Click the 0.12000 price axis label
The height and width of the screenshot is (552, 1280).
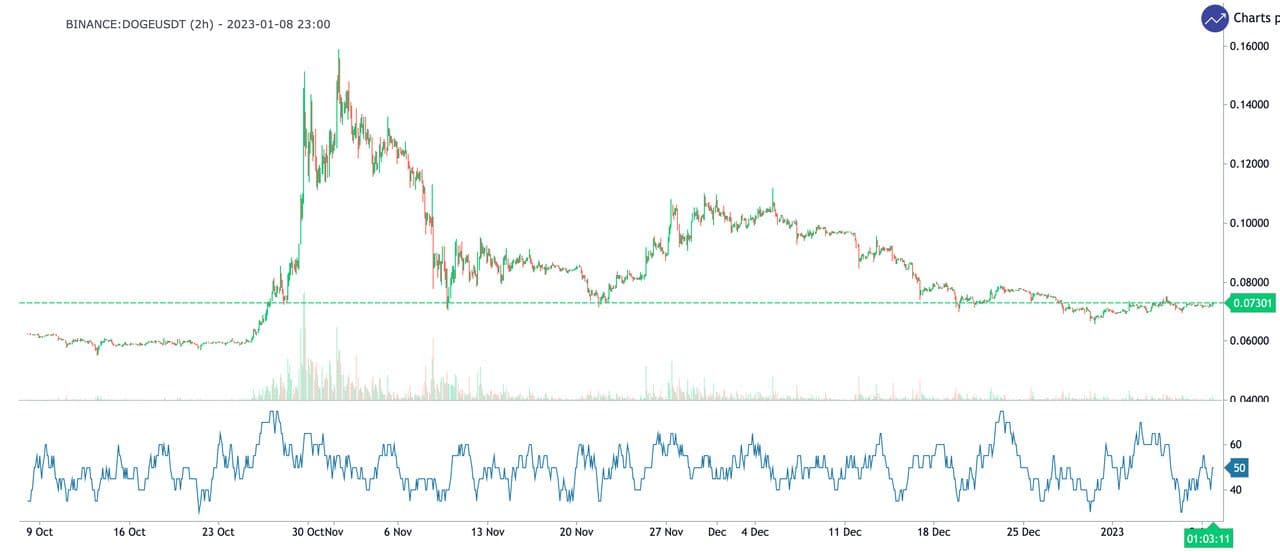1249,164
